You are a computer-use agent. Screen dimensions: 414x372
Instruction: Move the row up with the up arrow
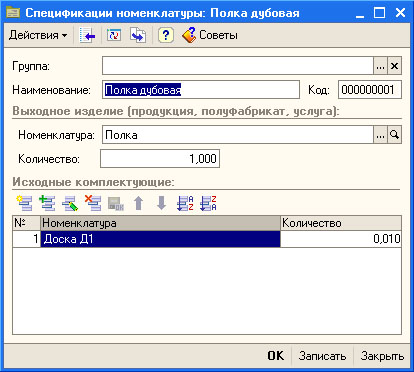tap(139, 203)
